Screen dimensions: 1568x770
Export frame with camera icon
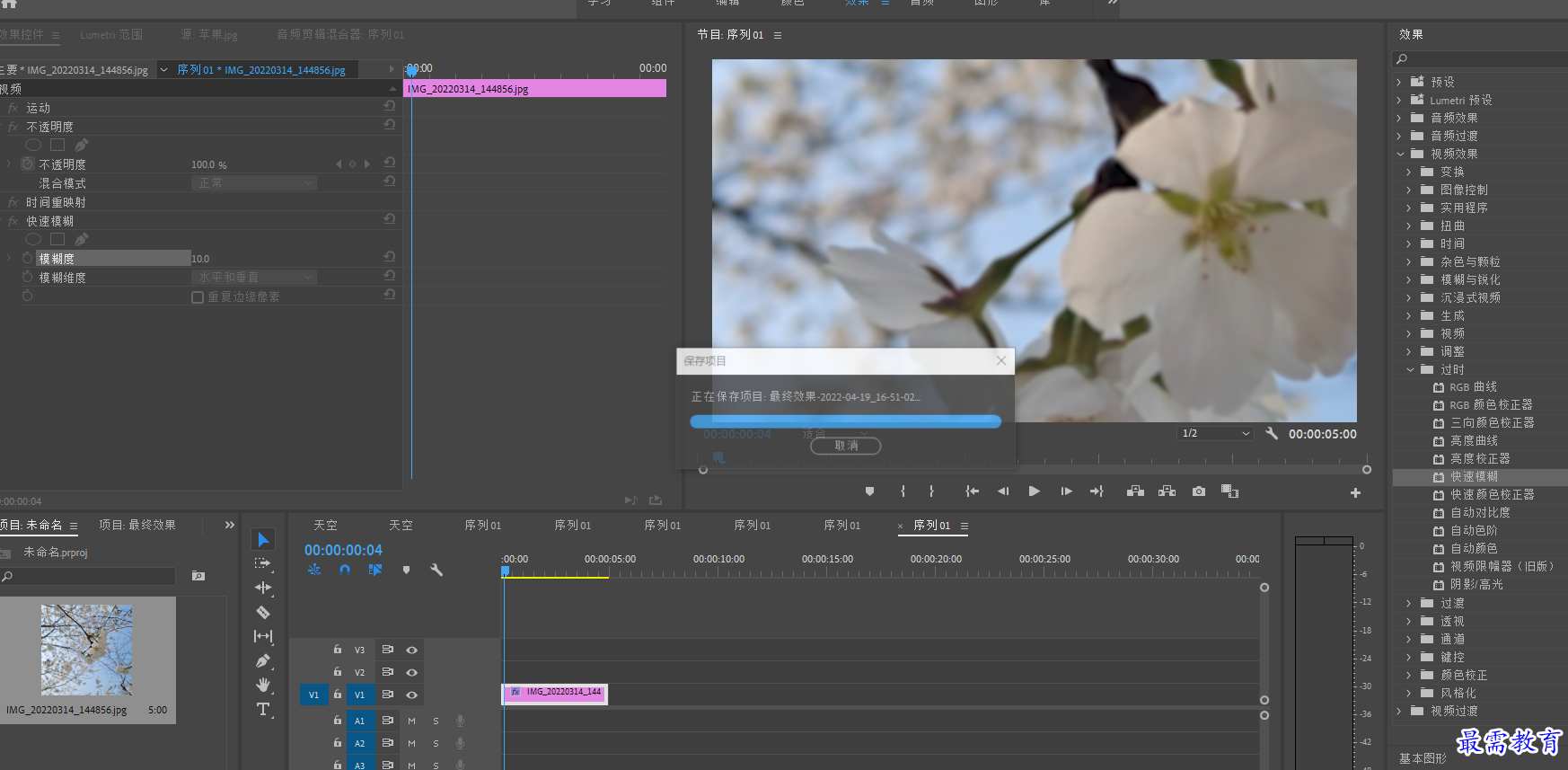pyautogui.click(x=1199, y=491)
